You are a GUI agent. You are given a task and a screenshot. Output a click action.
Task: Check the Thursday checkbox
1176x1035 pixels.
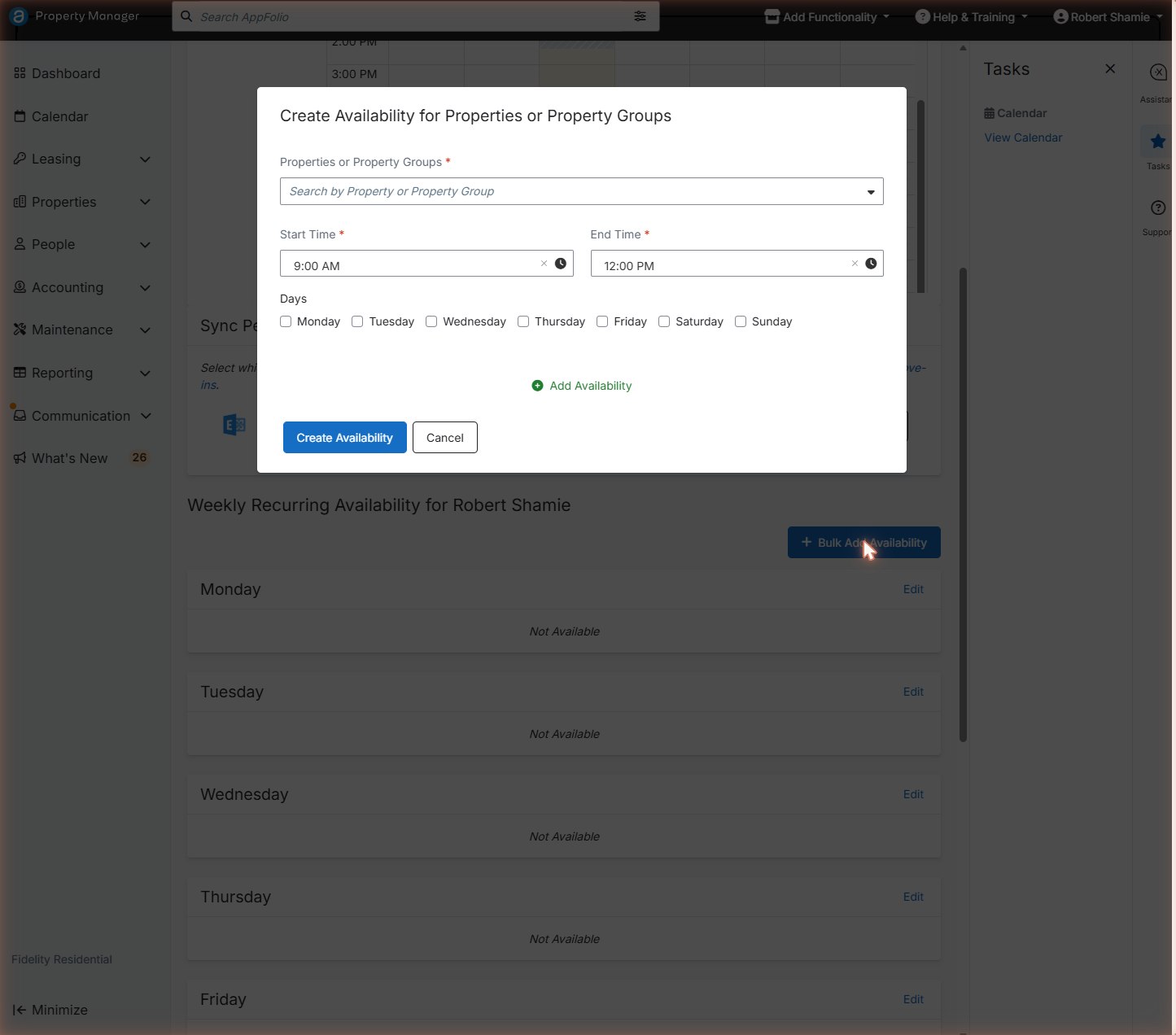click(x=523, y=321)
